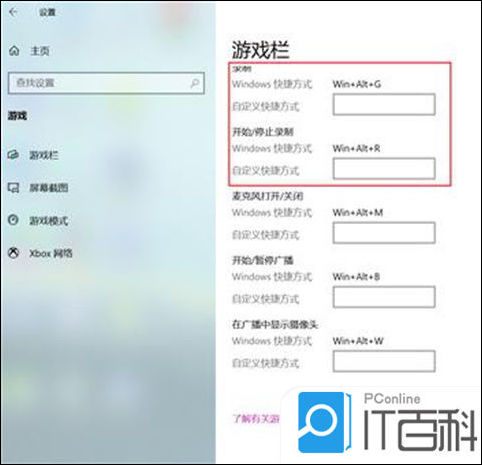Click custom shortcut field under Win+Alt+M
The width and height of the screenshot is (482, 465).
pos(384,233)
